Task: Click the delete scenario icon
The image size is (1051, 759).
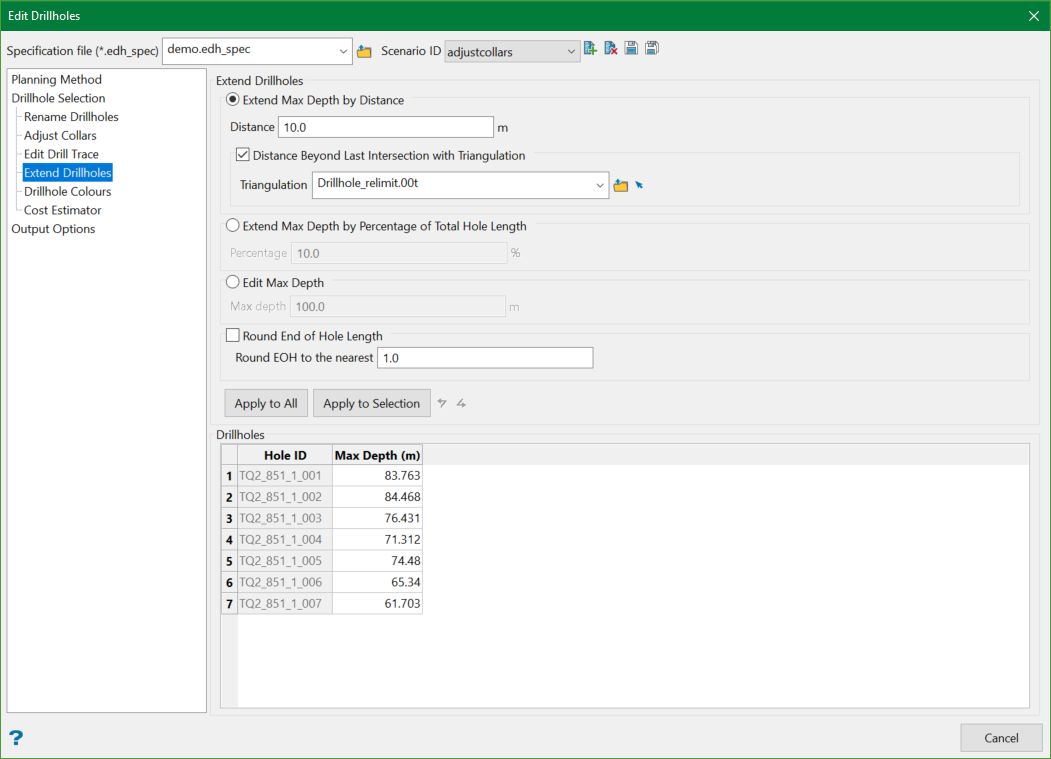Action: (611, 49)
